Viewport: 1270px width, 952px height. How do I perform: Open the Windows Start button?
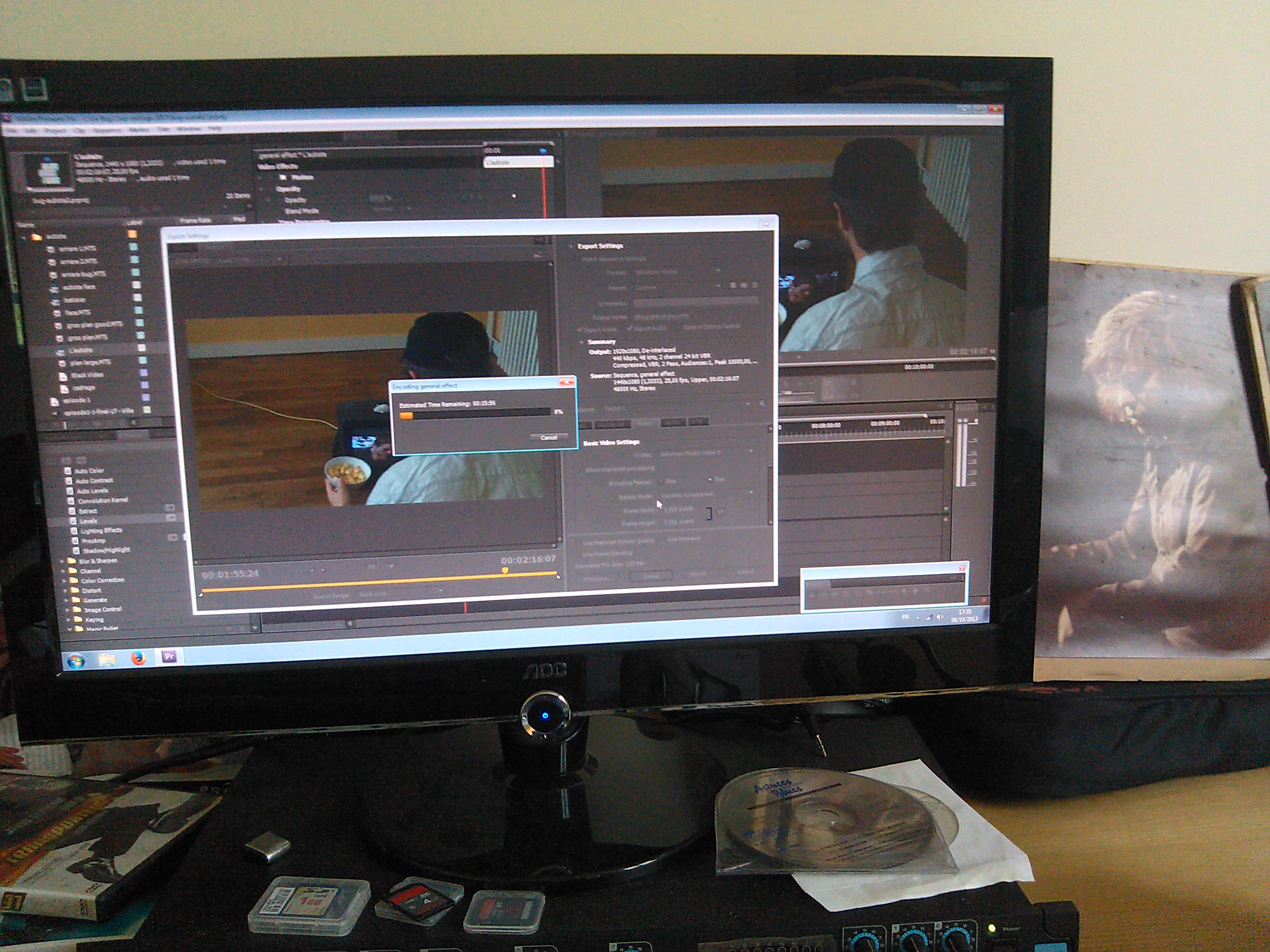pos(76,661)
